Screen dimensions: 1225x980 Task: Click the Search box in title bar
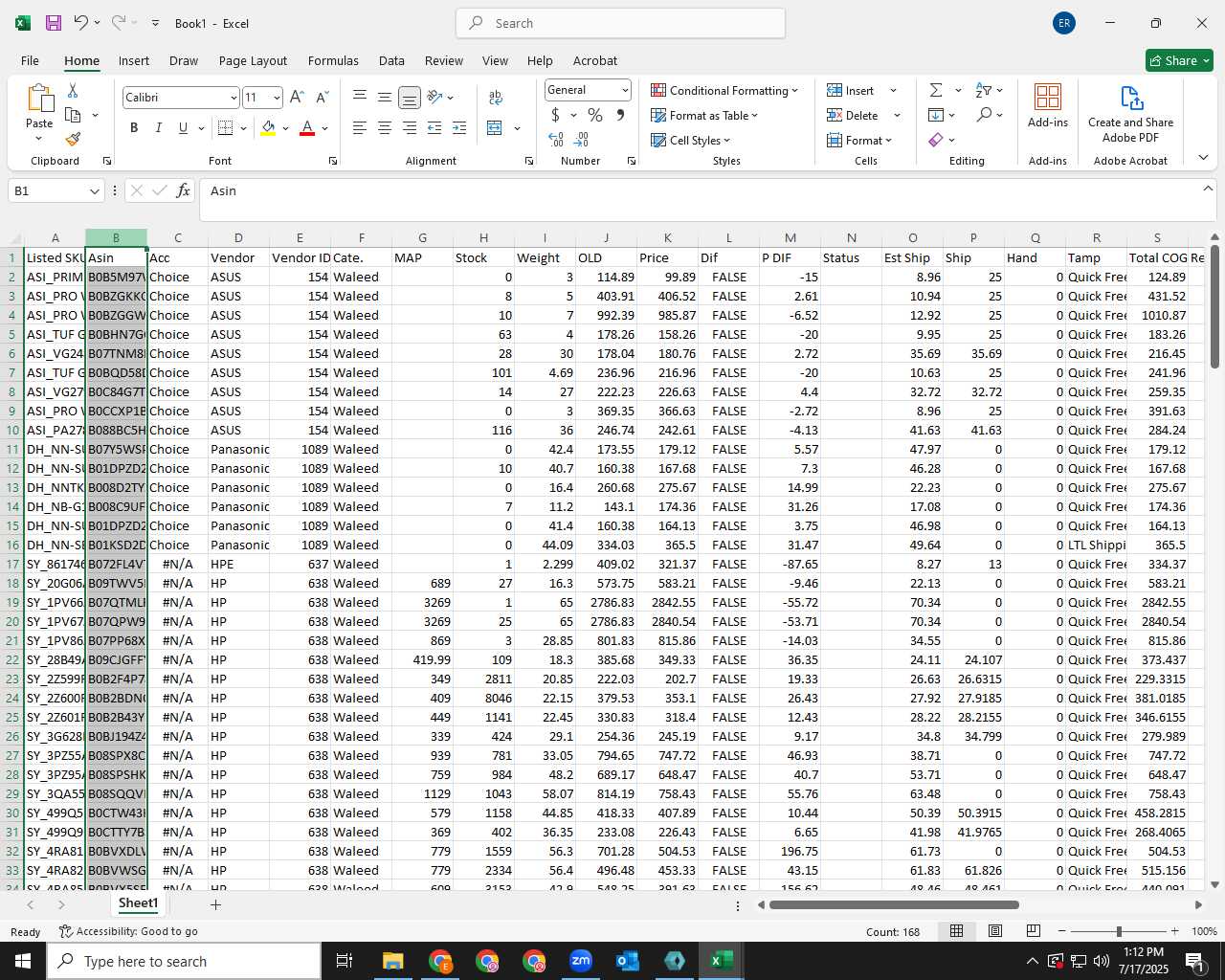pyautogui.click(x=621, y=23)
